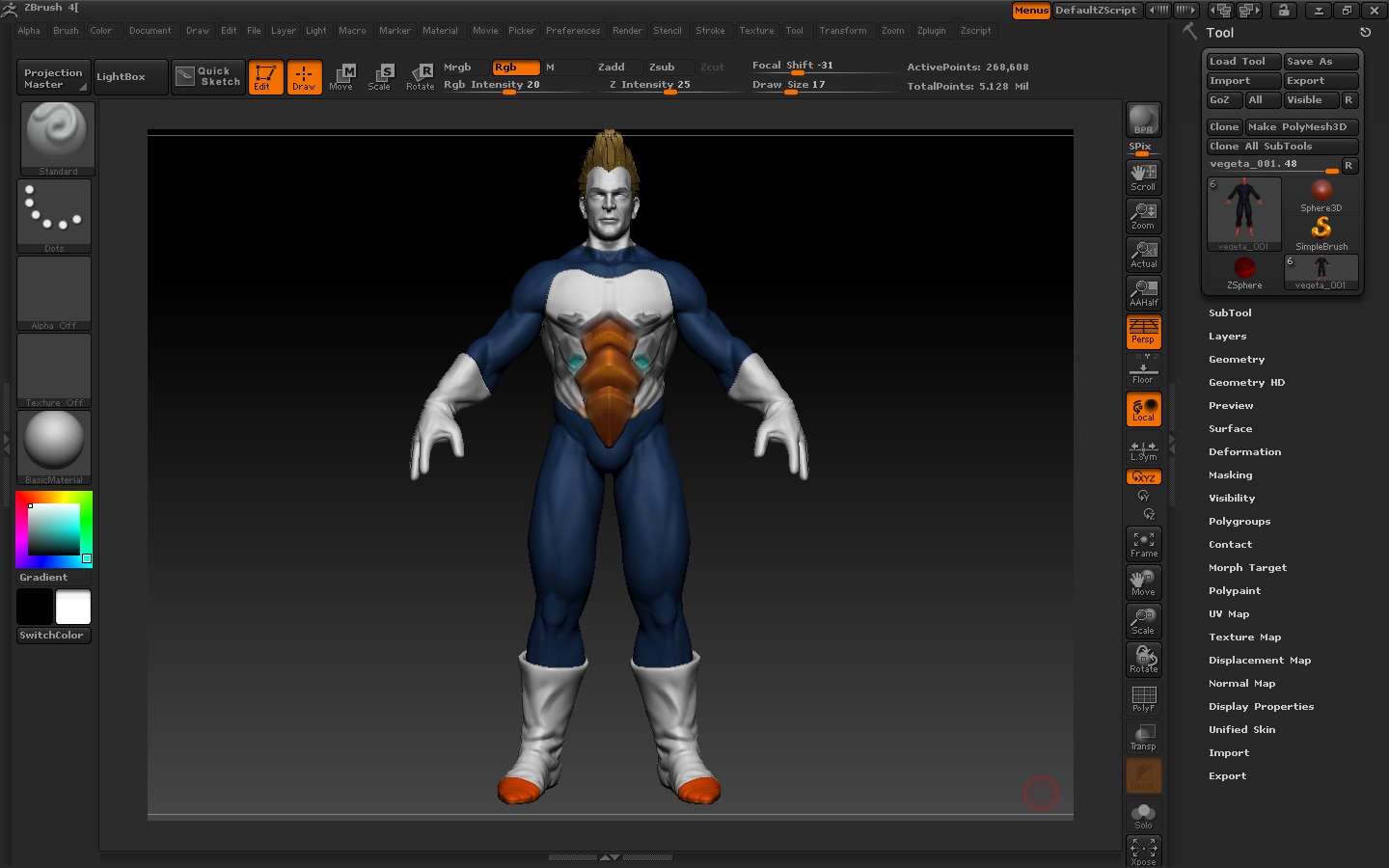
Task: Click the Load Tool button
Action: pos(1243,62)
